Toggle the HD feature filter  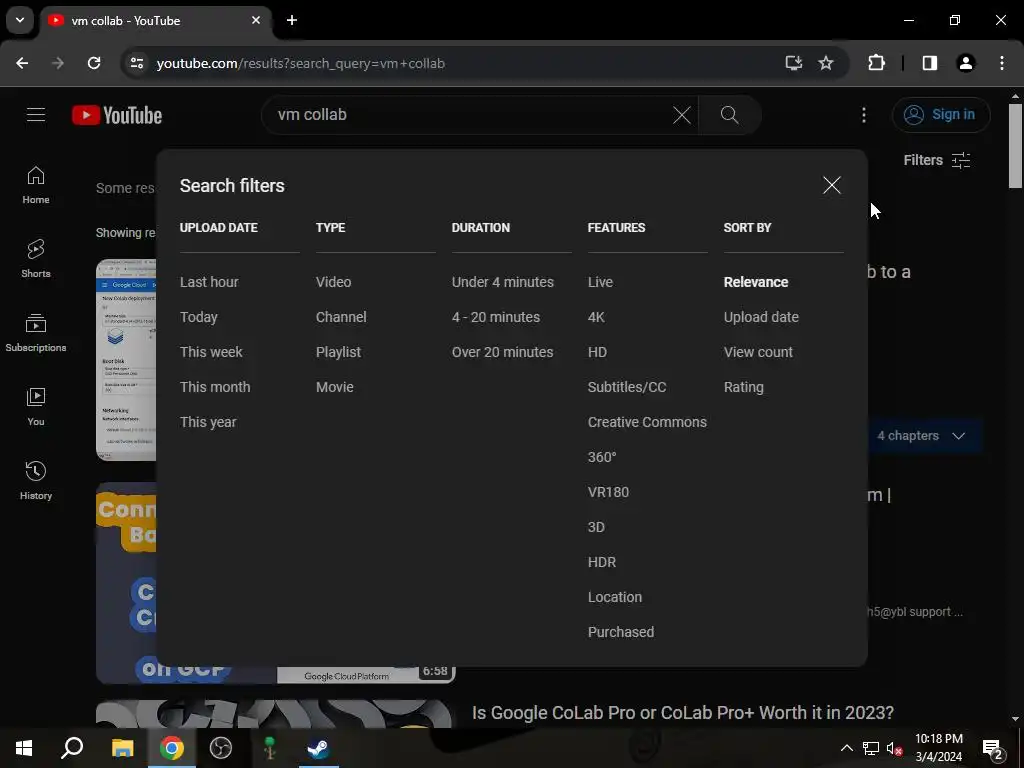[597, 352]
